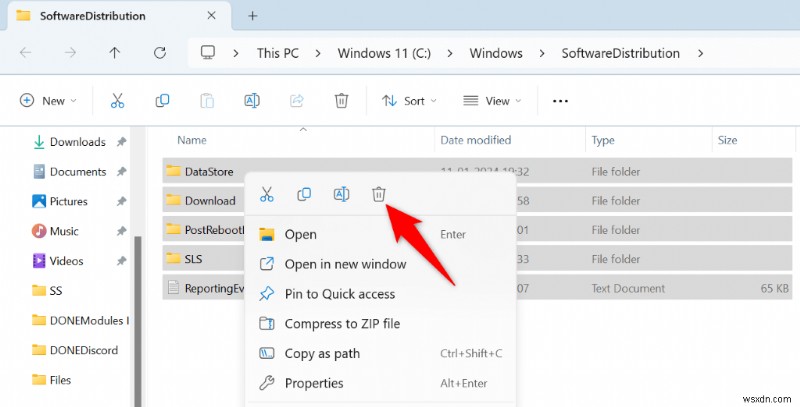The image size is (800, 407).
Task: Sort by the Name column header
Action: coord(192,140)
